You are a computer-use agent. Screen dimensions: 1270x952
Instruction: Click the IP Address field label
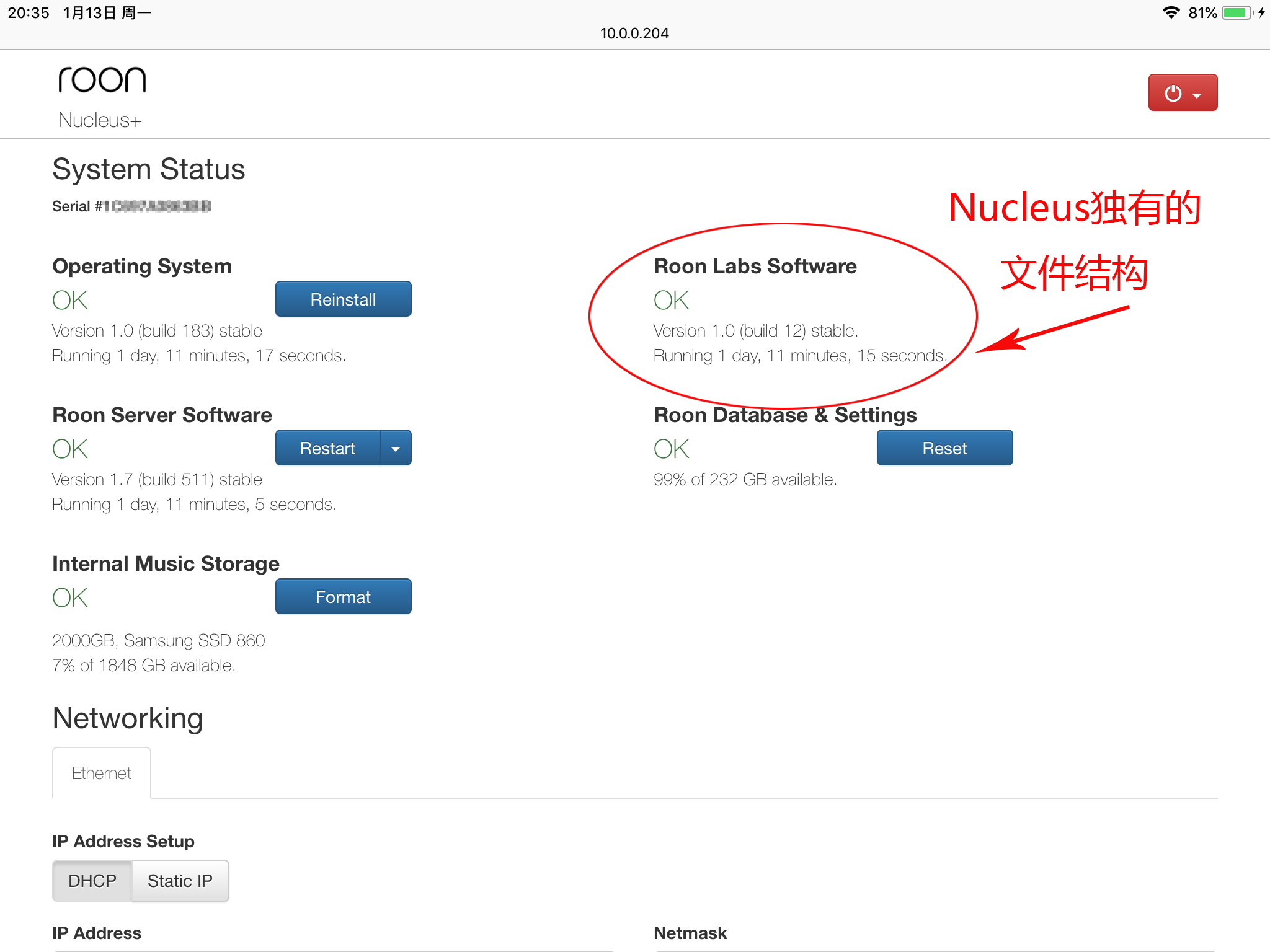tap(97, 933)
